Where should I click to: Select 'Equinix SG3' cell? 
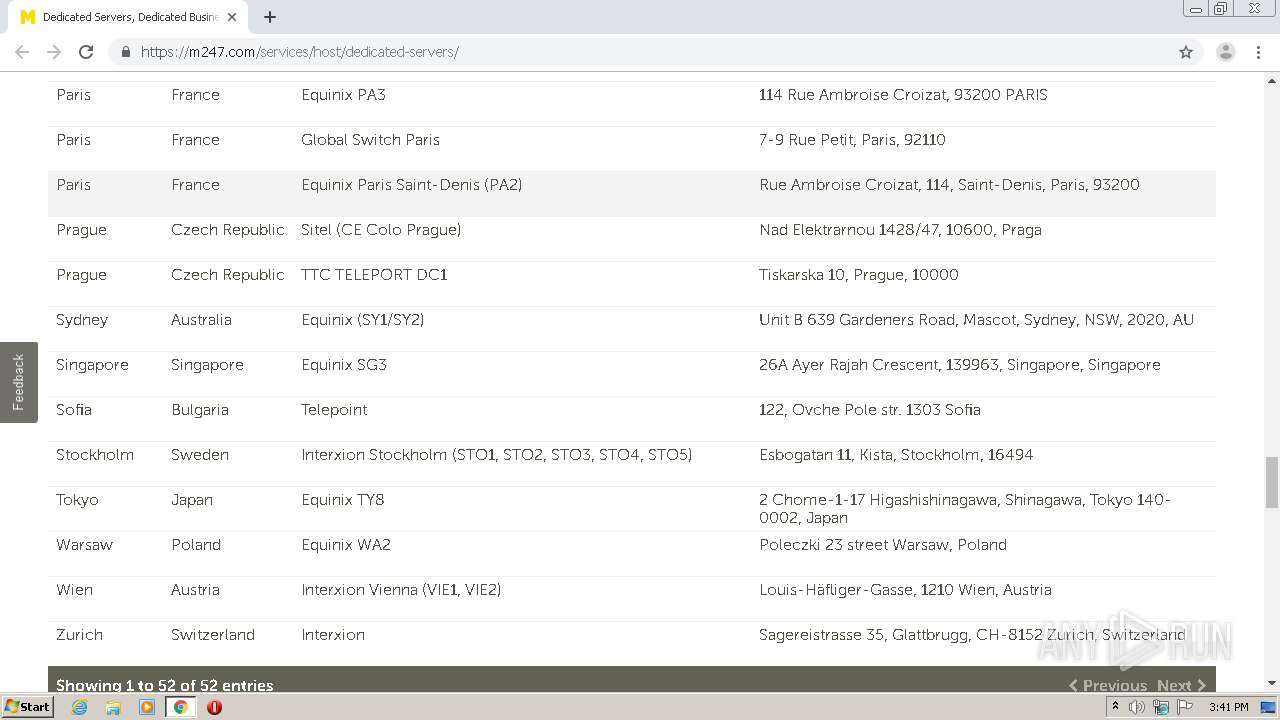pyautogui.click(x=343, y=365)
